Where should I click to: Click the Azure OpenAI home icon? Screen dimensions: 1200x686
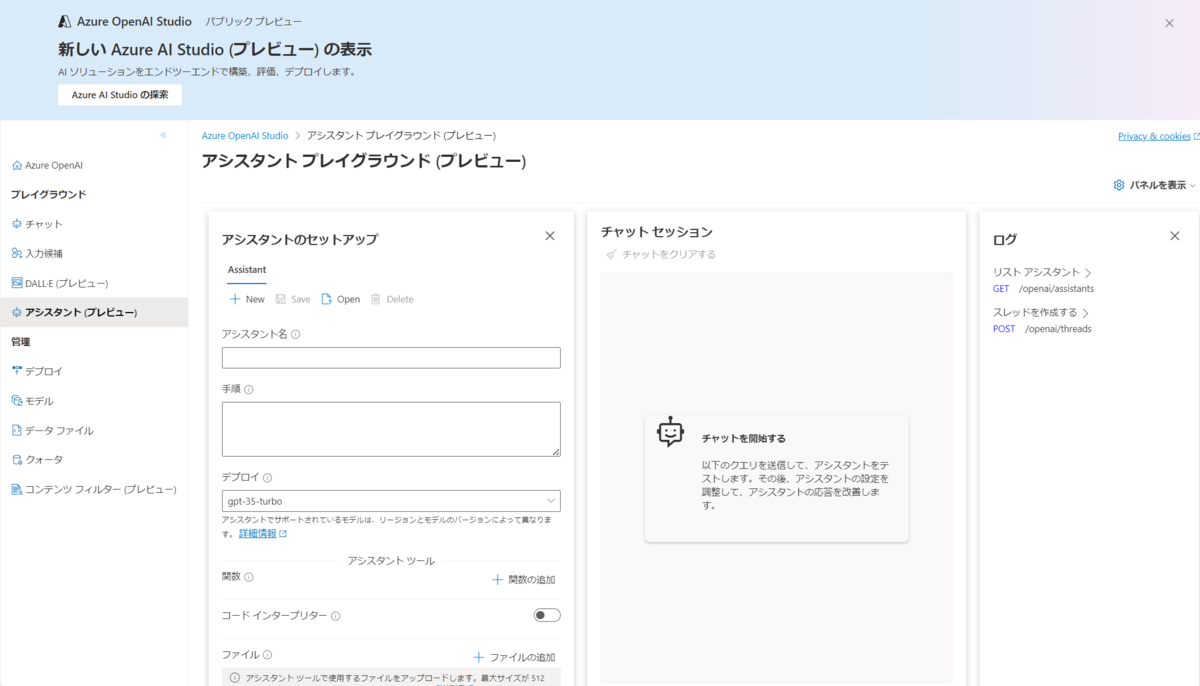tap(16, 165)
